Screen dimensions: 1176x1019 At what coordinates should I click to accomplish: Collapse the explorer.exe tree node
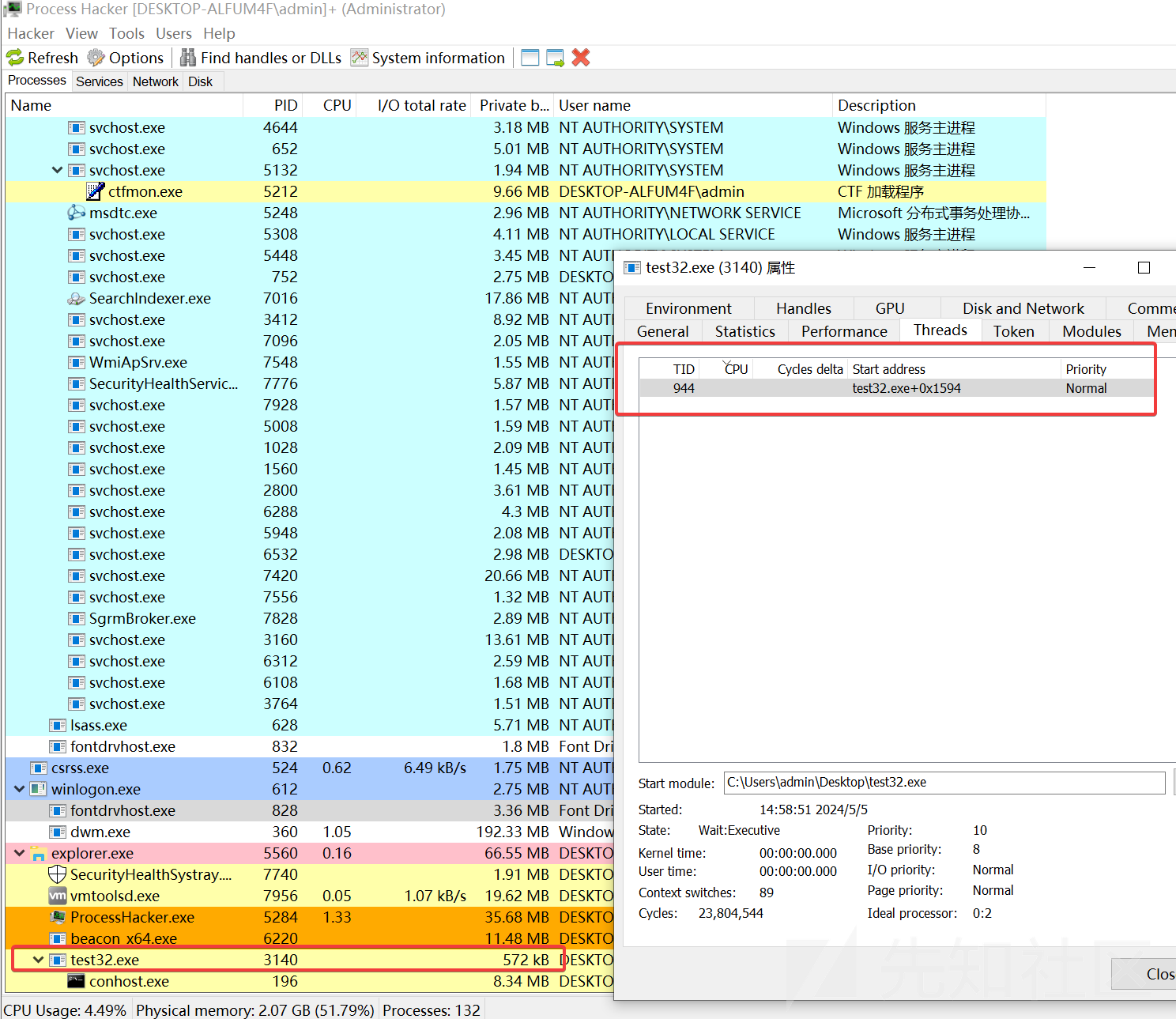(x=20, y=853)
